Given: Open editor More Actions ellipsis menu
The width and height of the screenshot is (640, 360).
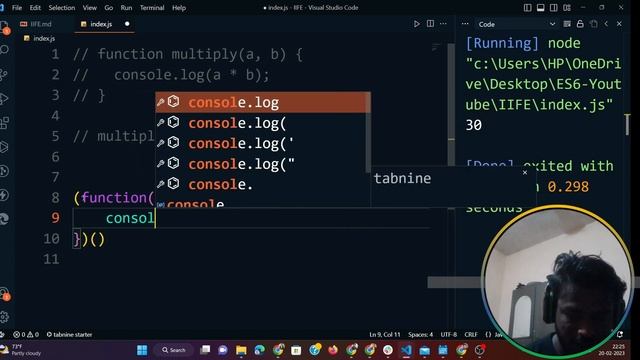Looking at the screenshot, I should point(443,24).
